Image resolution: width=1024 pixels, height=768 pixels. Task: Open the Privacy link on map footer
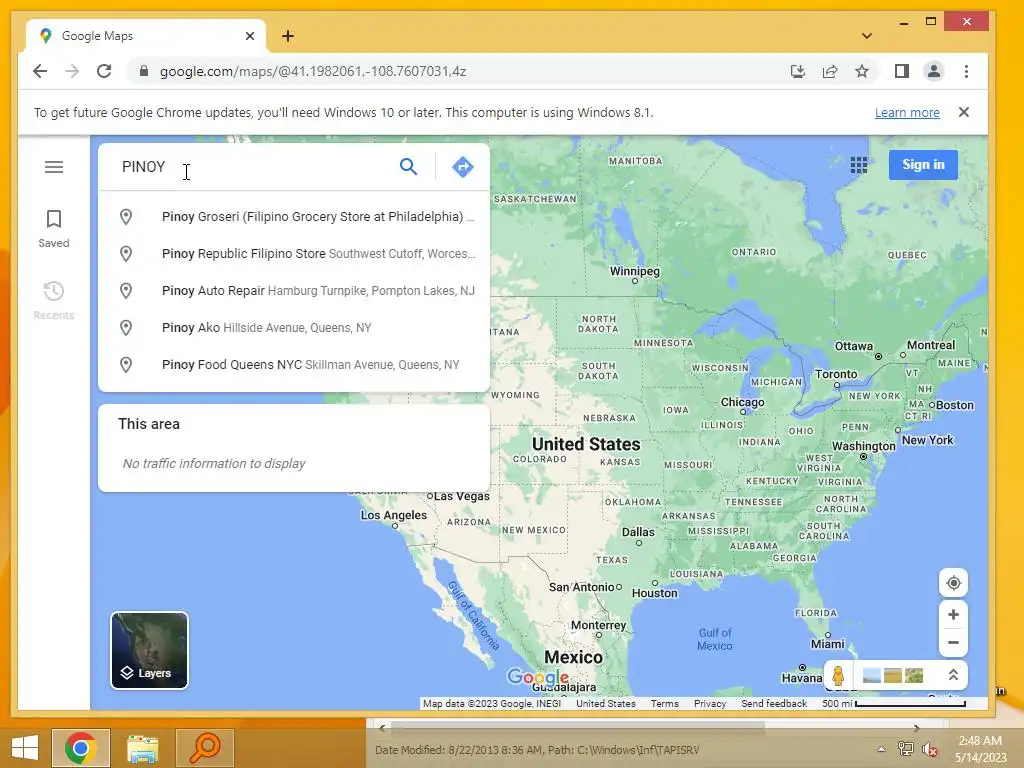click(710, 703)
